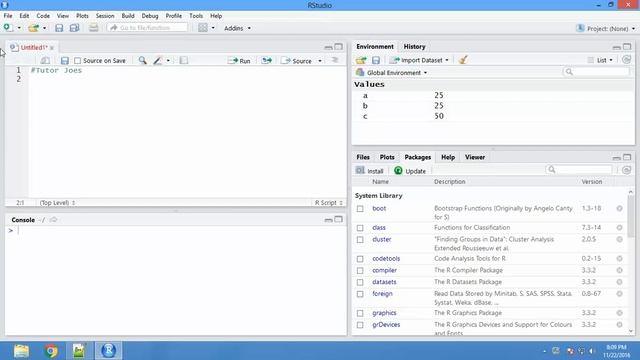
Task: Remove the cluster package icon
Action: [619, 239]
